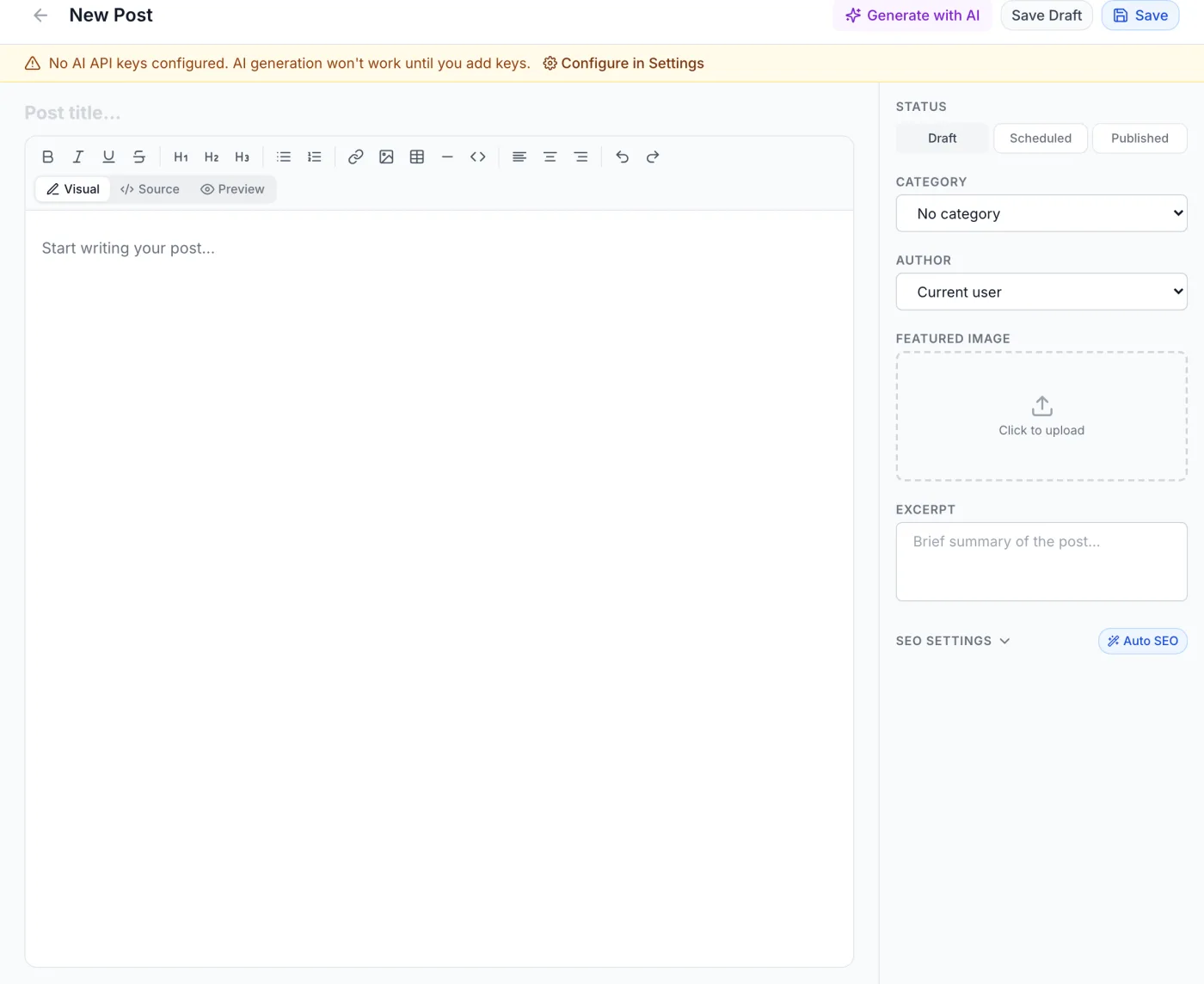Click the post body writing area
The image size is (1204, 984).
439,588
